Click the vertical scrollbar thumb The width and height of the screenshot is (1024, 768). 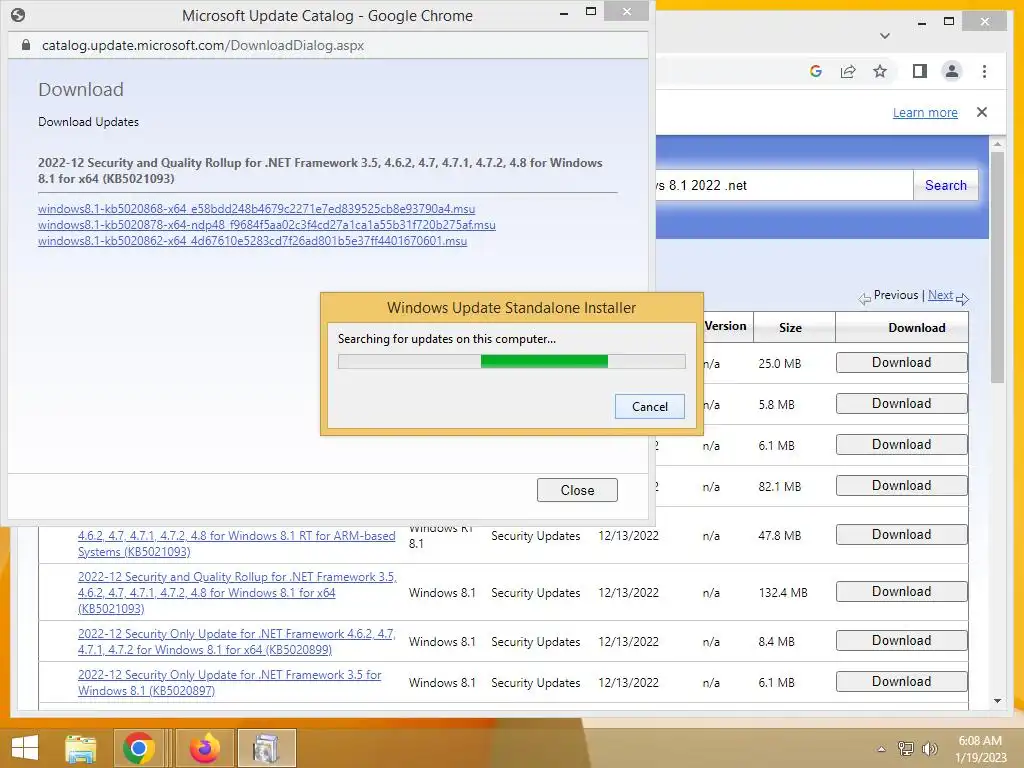point(997,267)
